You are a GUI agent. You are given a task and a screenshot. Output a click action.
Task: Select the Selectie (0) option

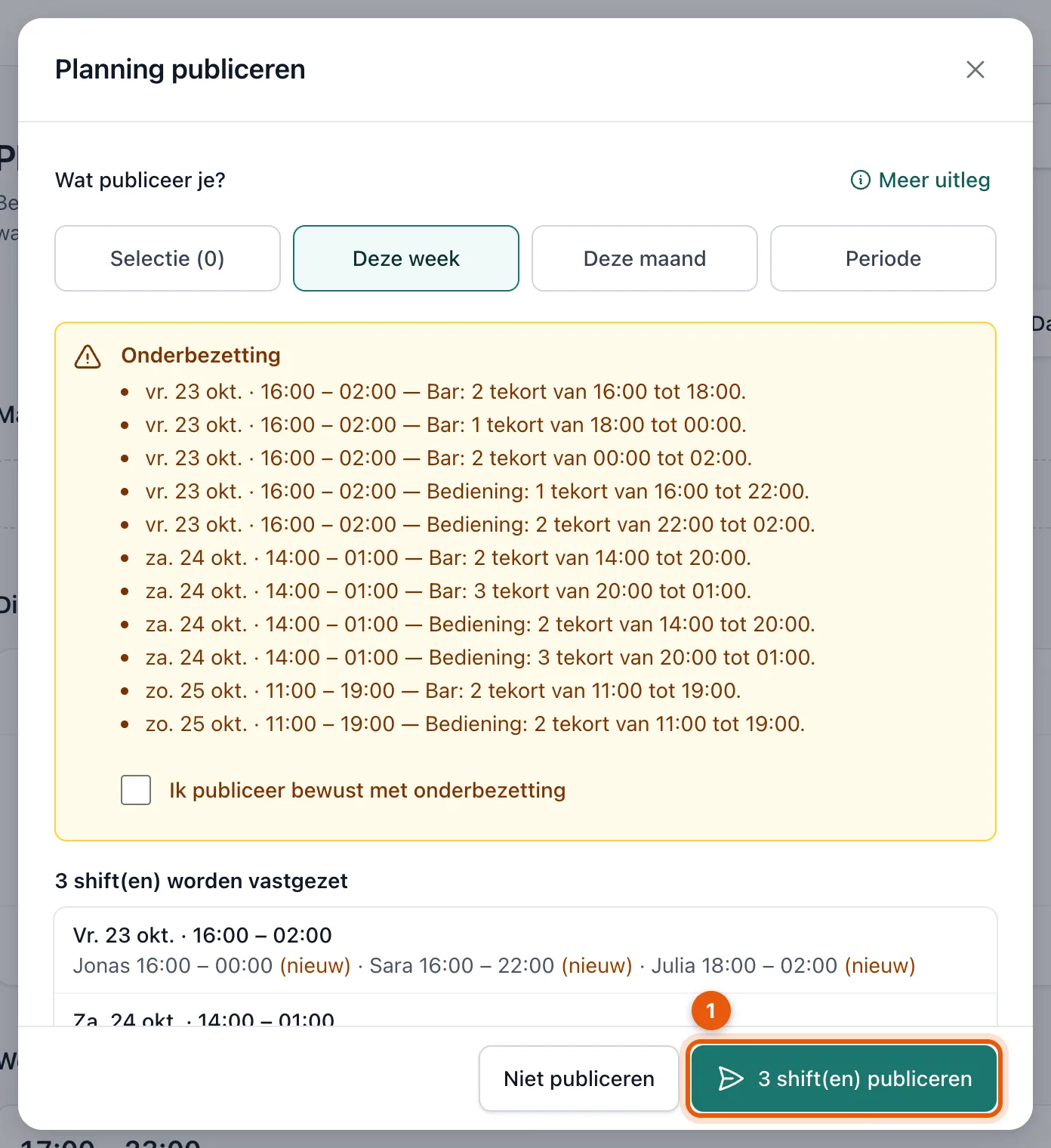click(x=168, y=258)
